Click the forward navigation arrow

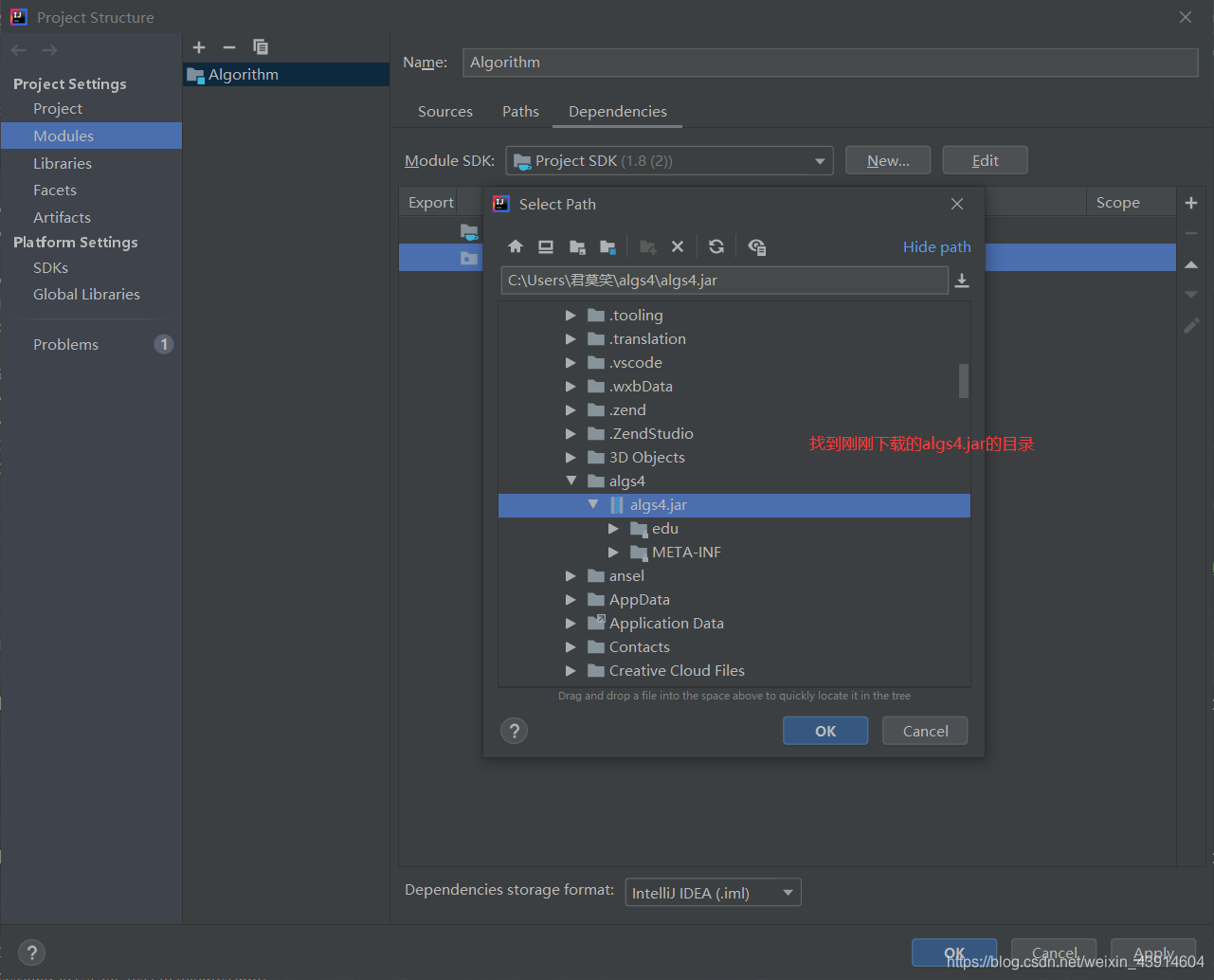pyautogui.click(x=49, y=50)
